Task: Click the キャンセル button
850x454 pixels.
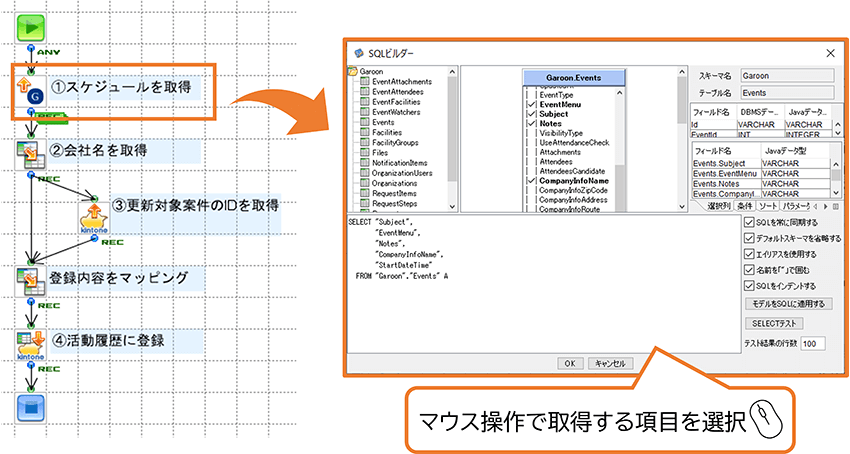Action: (x=610, y=363)
